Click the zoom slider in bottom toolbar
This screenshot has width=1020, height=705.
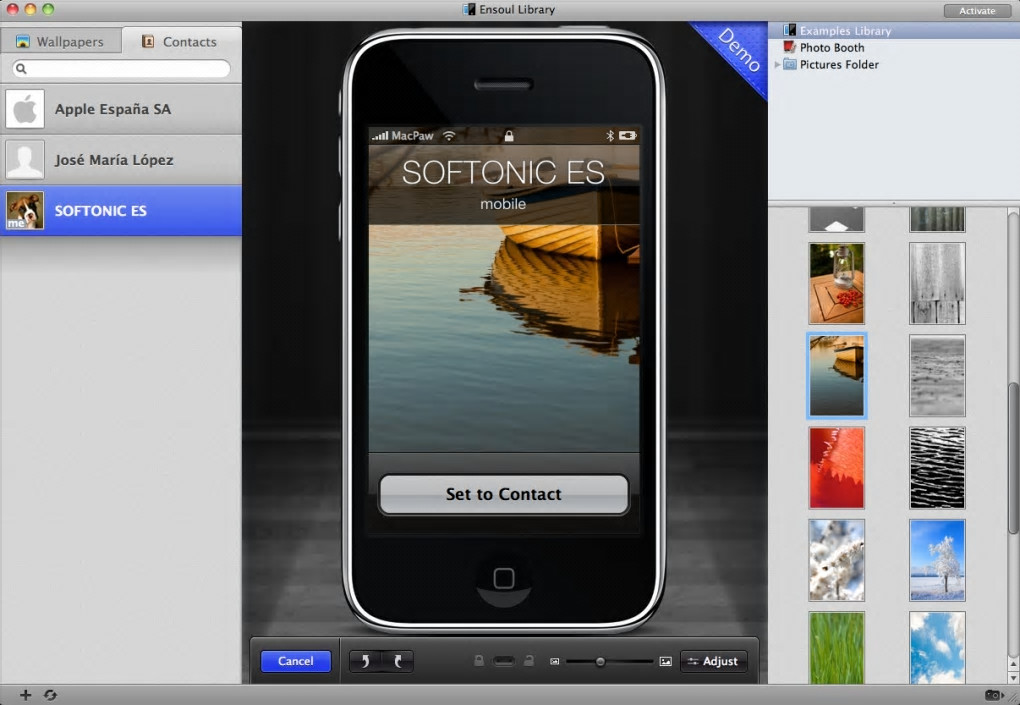click(609, 661)
